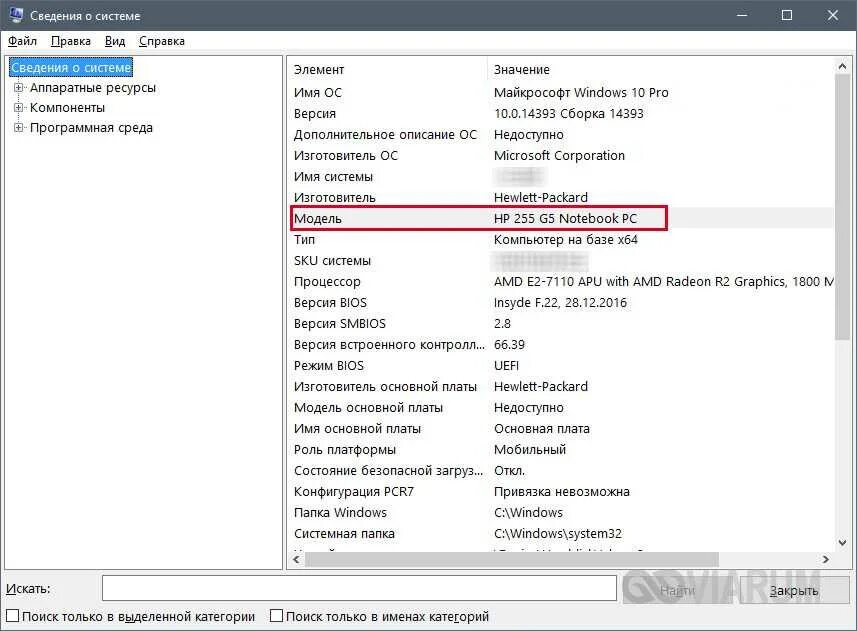Select the Имя ОС row
This screenshot has width=857, height=631.
pos(561,92)
